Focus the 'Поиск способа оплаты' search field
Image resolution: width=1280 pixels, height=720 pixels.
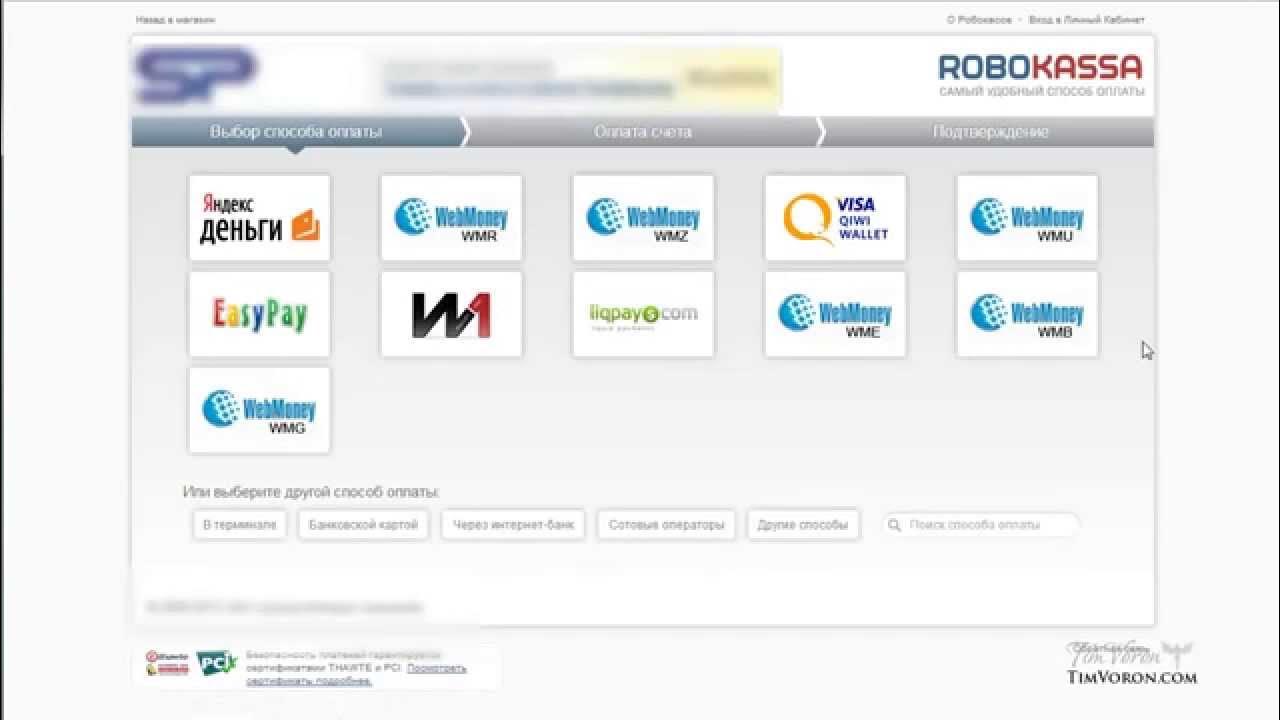(x=981, y=525)
